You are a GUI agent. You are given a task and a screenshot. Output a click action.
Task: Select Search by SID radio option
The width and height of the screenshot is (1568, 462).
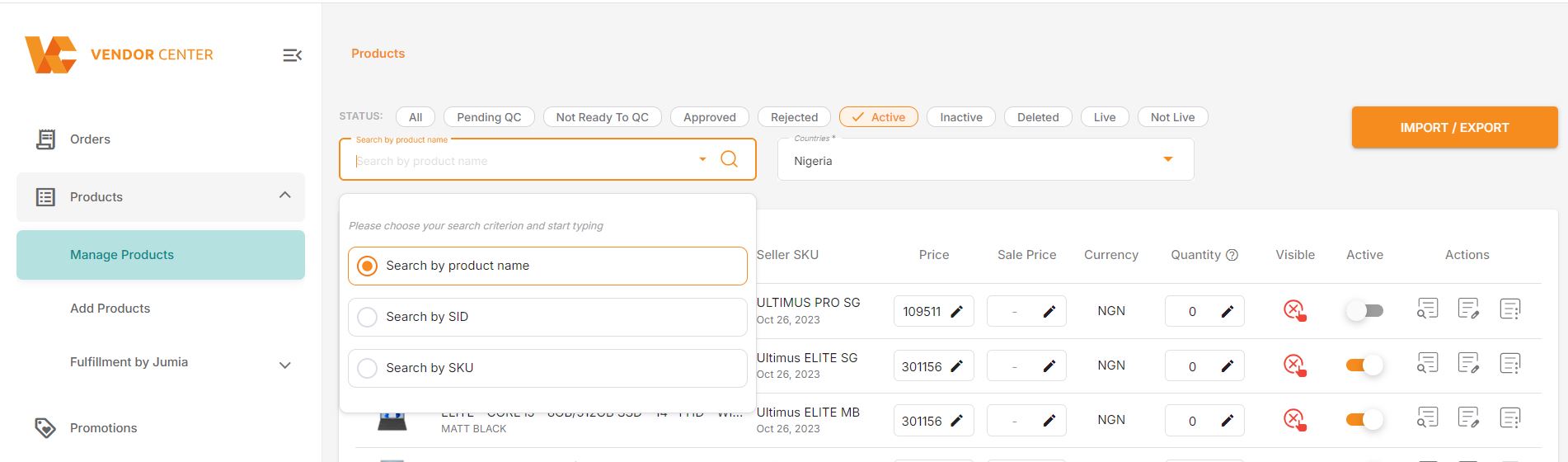click(x=367, y=317)
